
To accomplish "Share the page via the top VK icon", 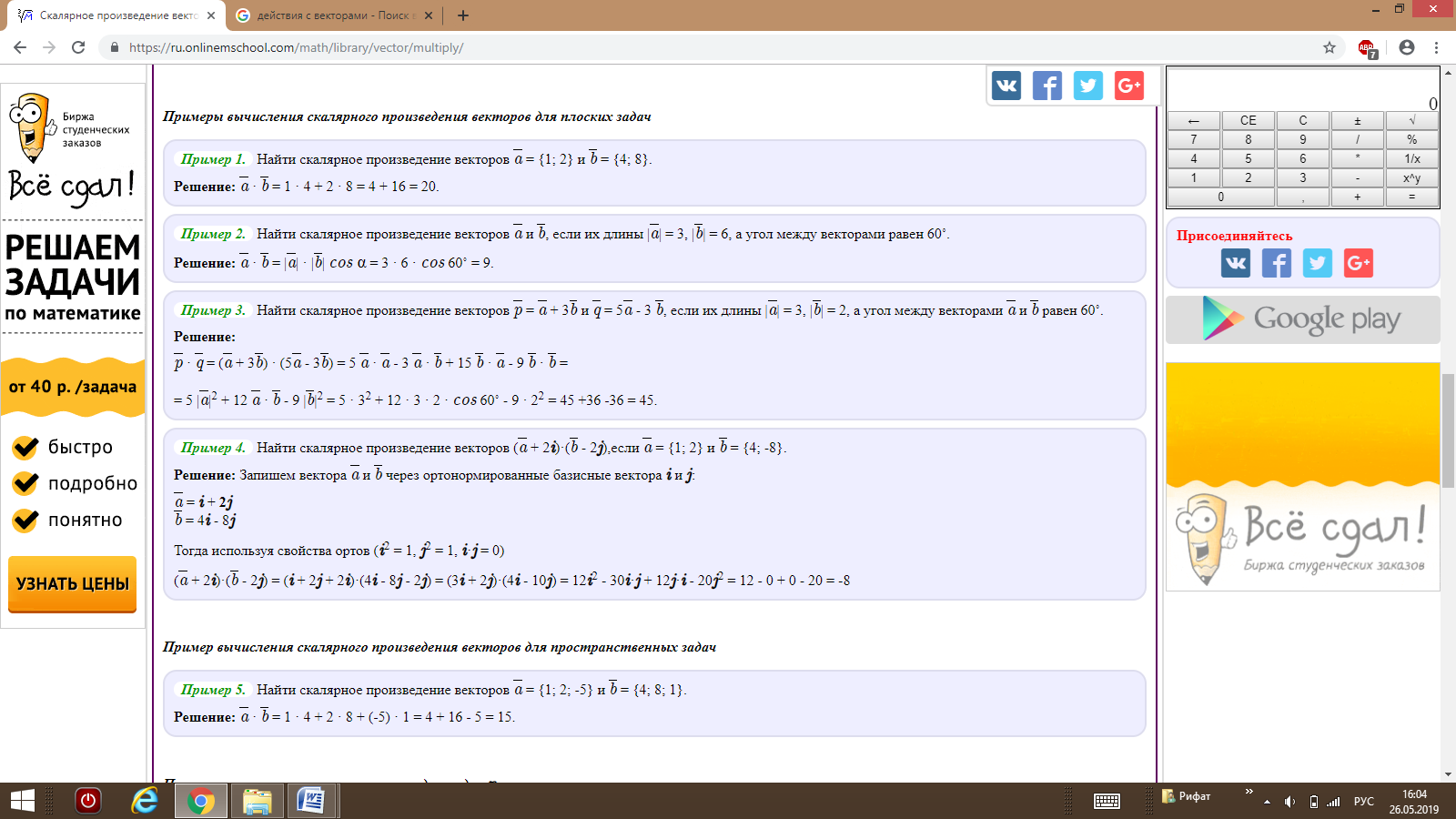I will [x=1006, y=86].
